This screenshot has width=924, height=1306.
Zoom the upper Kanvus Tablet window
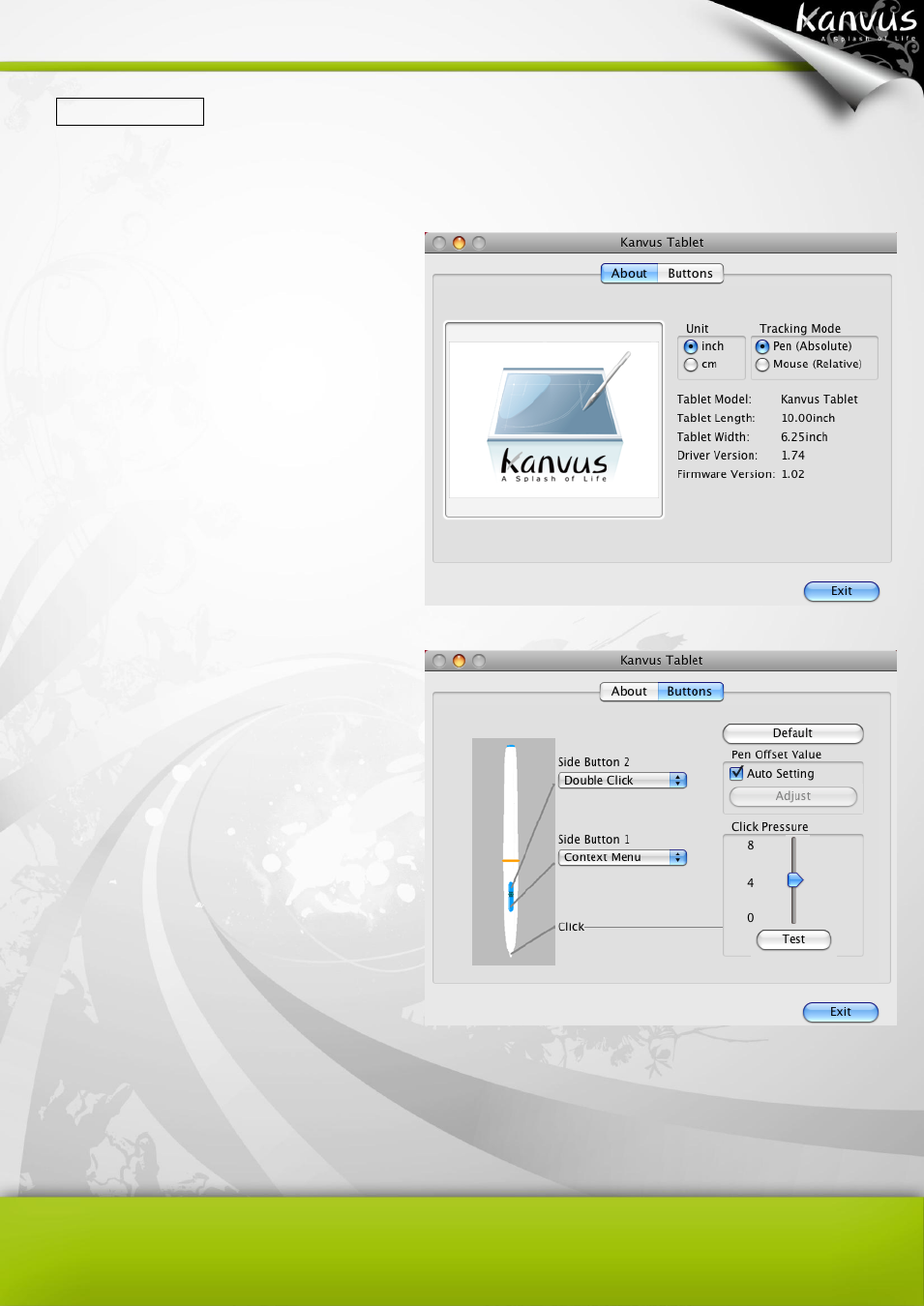[478, 243]
